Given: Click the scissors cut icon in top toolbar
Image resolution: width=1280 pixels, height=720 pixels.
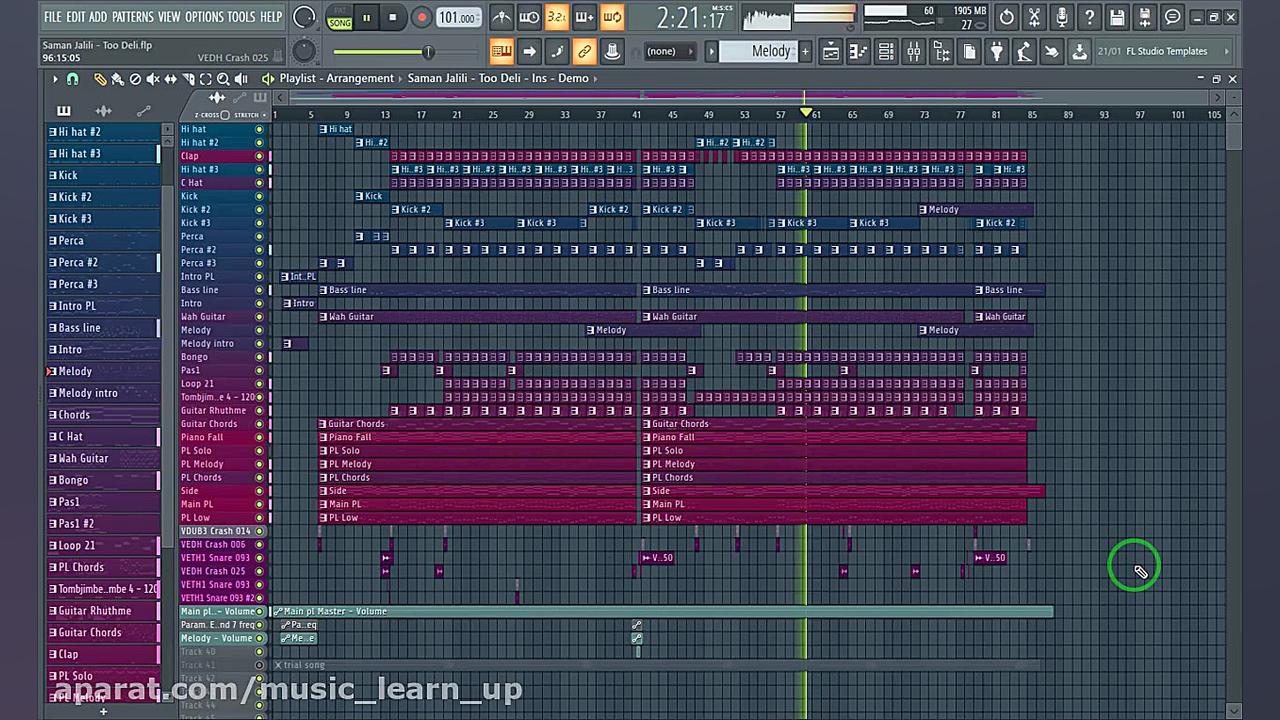Looking at the screenshot, I should (x=1035, y=17).
